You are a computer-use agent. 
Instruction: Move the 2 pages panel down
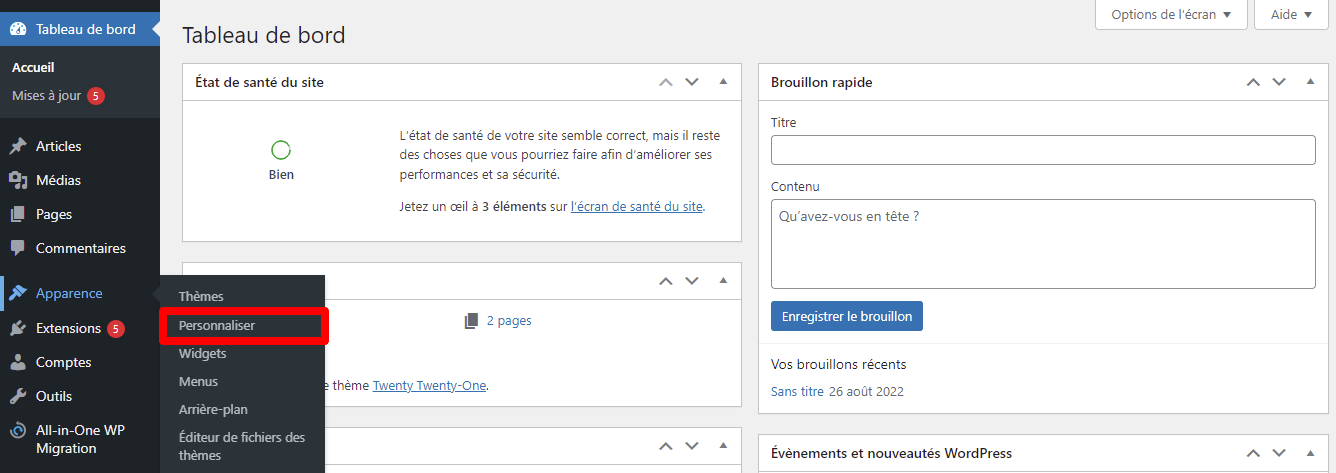coord(691,281)
